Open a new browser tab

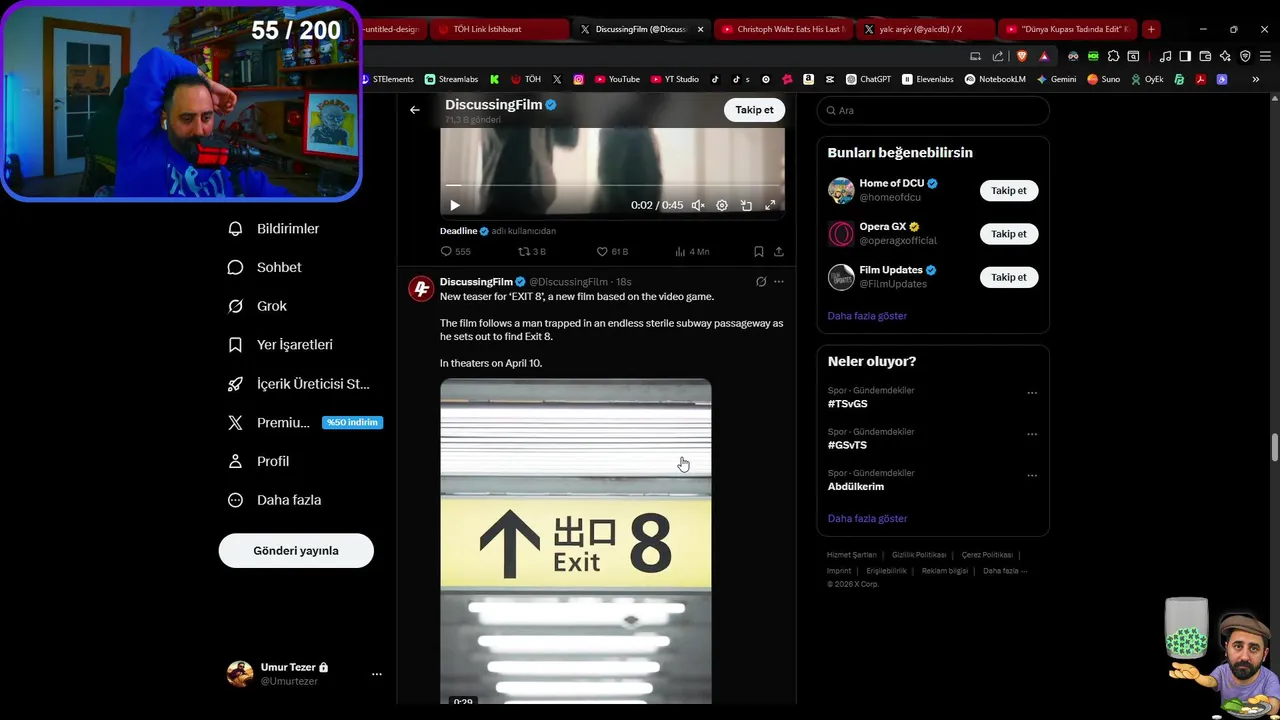click(x=1151, y=29)
